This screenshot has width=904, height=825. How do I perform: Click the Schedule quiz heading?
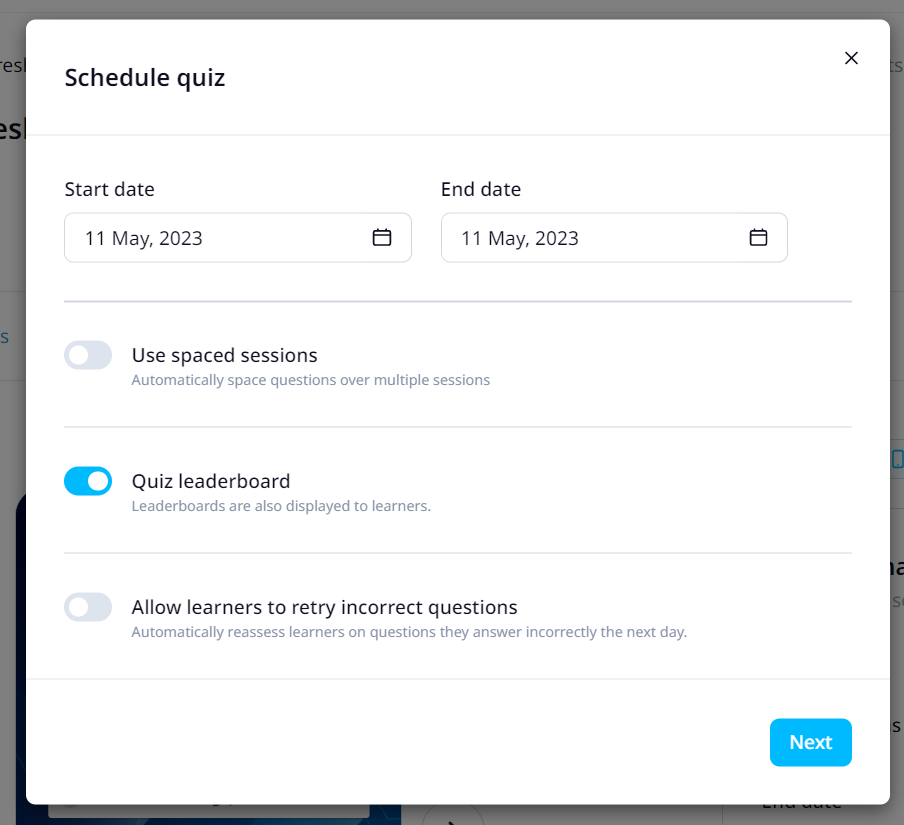(144, 77)
